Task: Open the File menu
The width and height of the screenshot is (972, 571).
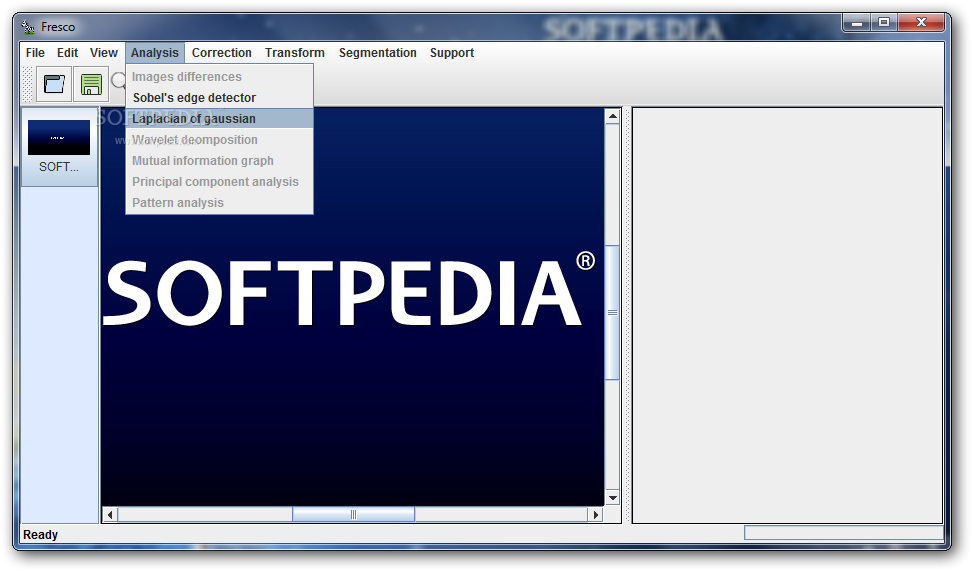Action: (35, 53)
